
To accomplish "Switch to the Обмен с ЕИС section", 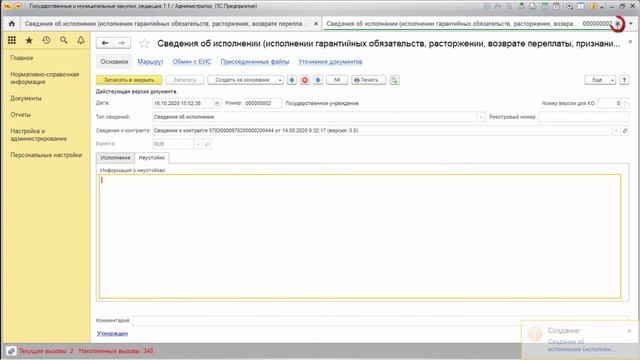I will click(x=192, y=62).
